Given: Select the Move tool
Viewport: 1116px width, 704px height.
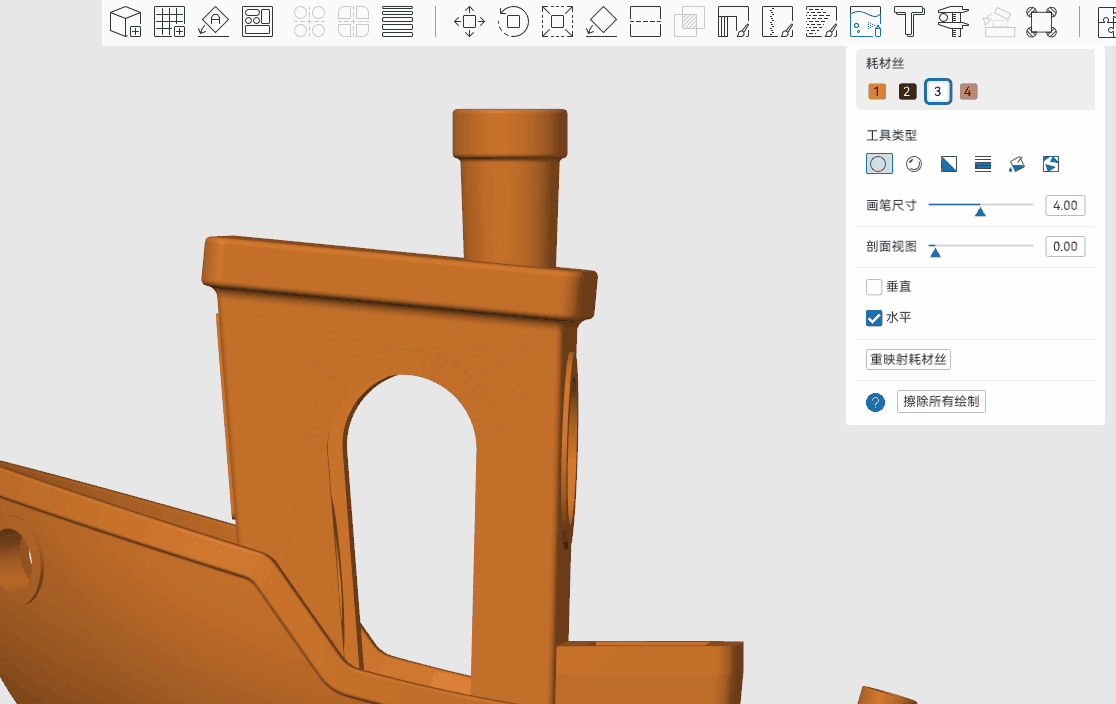Looking at the screenshot, I should [x=470, y=21].
